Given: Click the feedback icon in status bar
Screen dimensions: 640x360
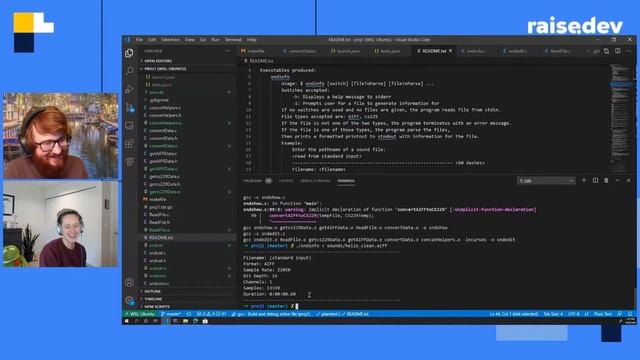Looking at the screenshot, I should pos(620,314).
